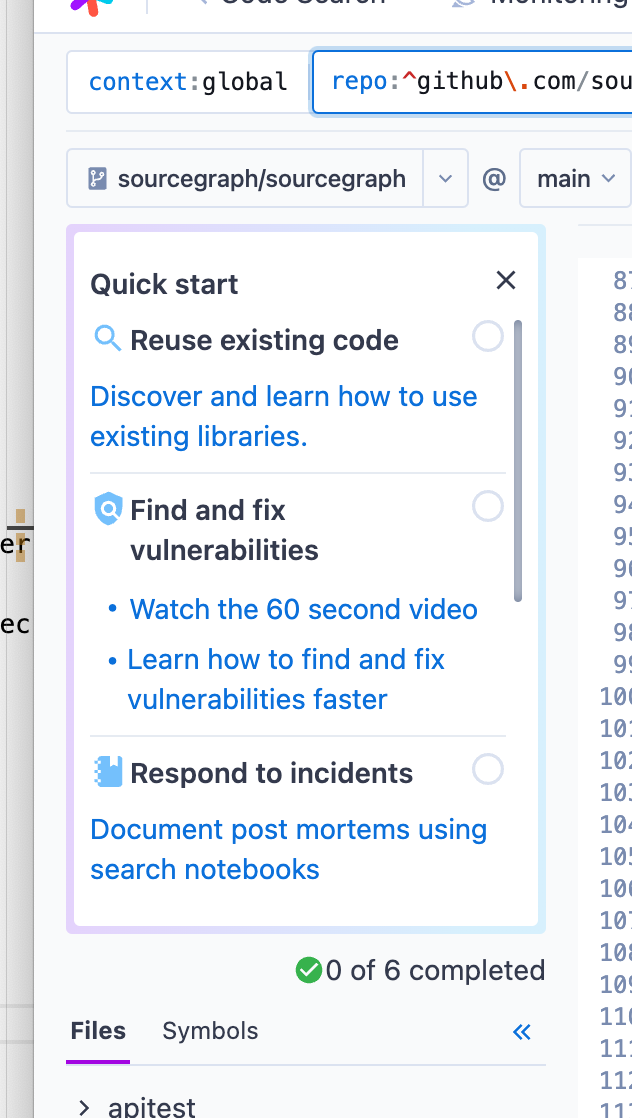
Task: Click the magnifier icon beside Reuse existing code
Action: (108, 339)
